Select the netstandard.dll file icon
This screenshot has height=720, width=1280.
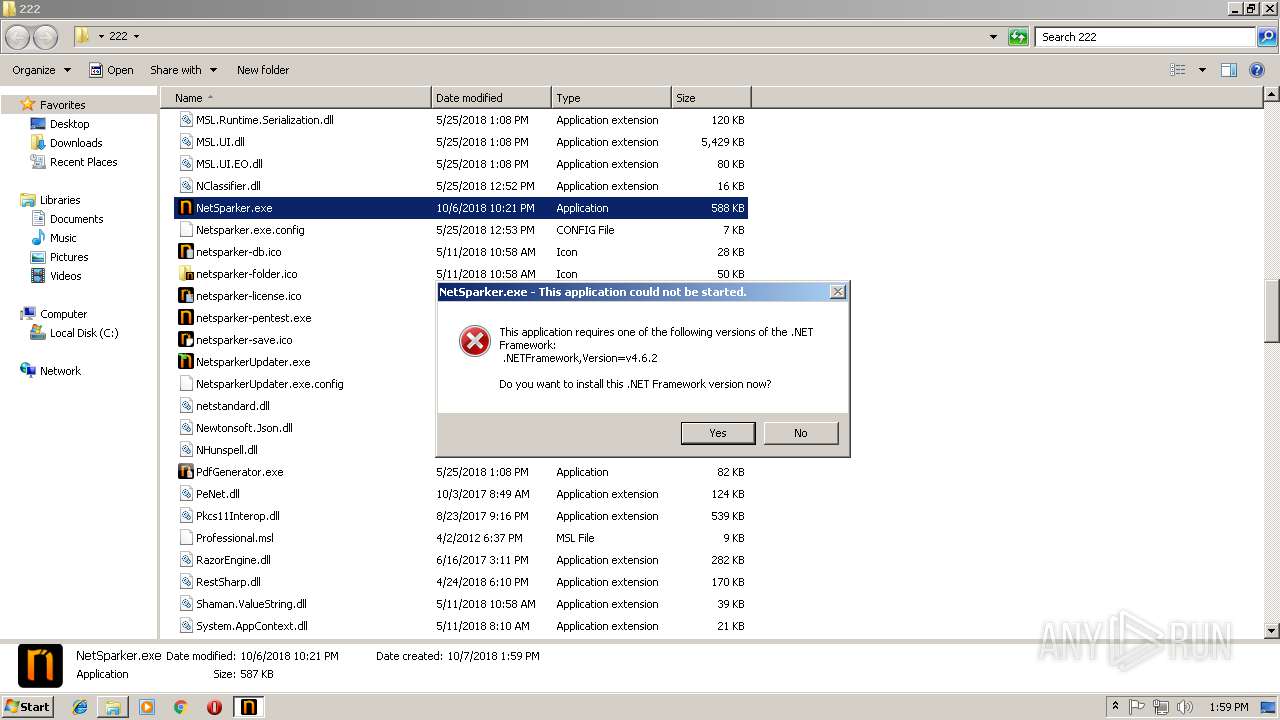pyautogui.click(x=185, y=406)
